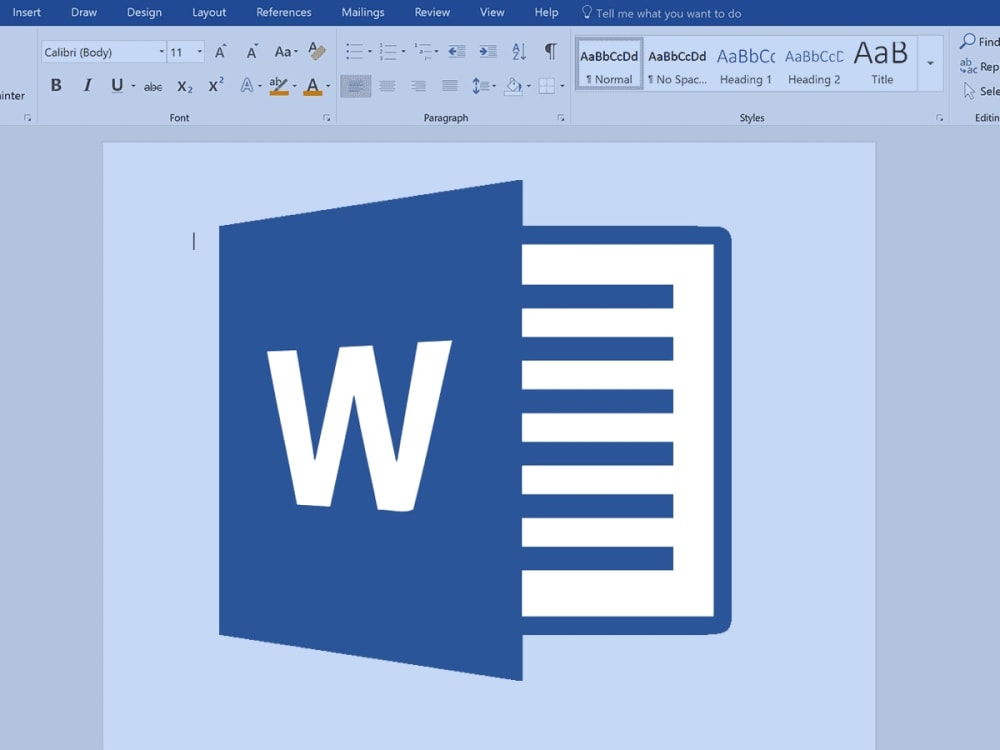Open Bullets library dropdown arrow

pyautogui.click(x=370, y=52)
